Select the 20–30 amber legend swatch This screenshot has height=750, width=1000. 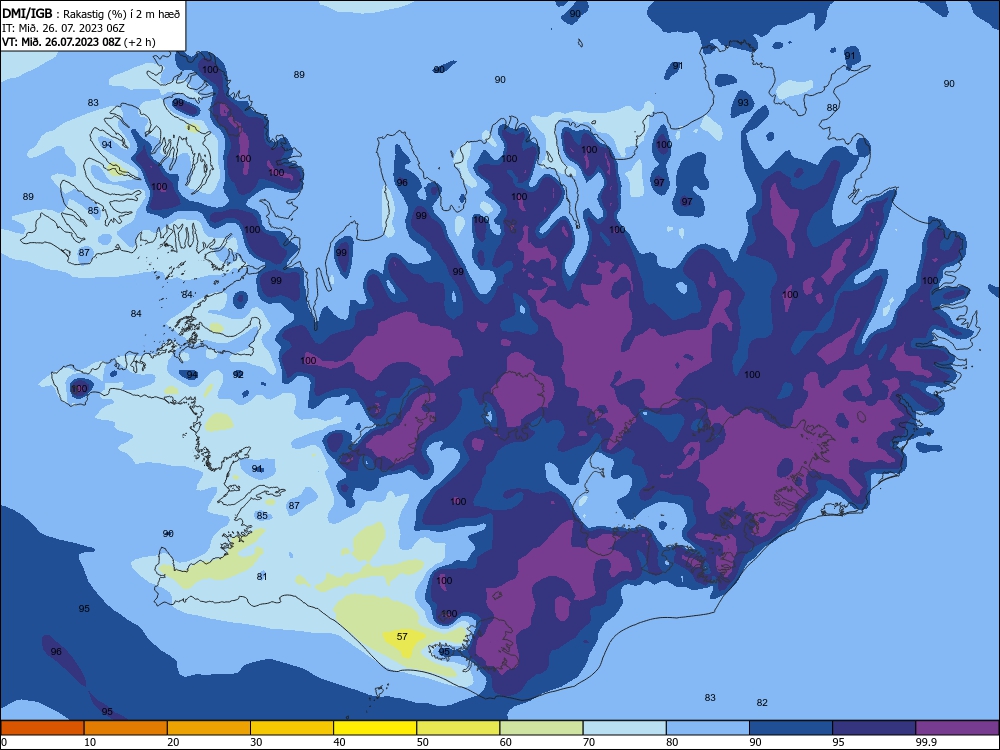coord(209,728)
